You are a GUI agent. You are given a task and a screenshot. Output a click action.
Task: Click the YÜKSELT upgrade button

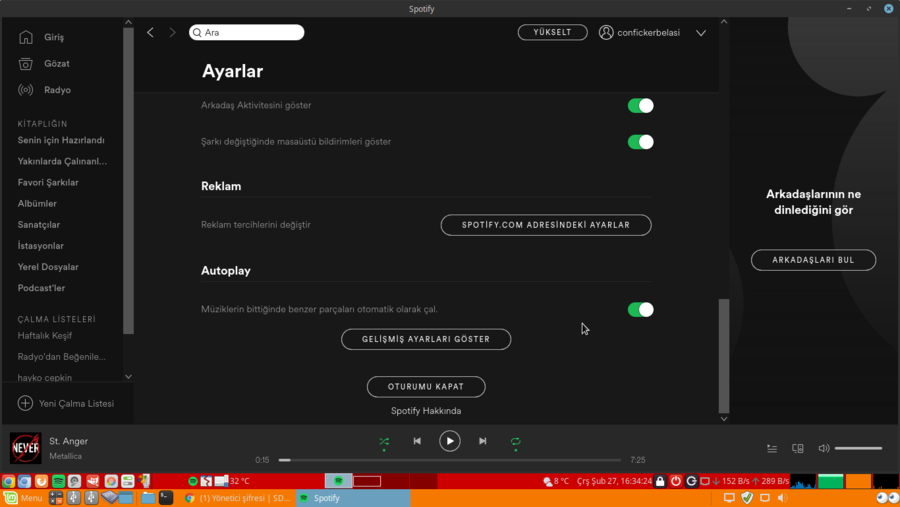point(552,32)
